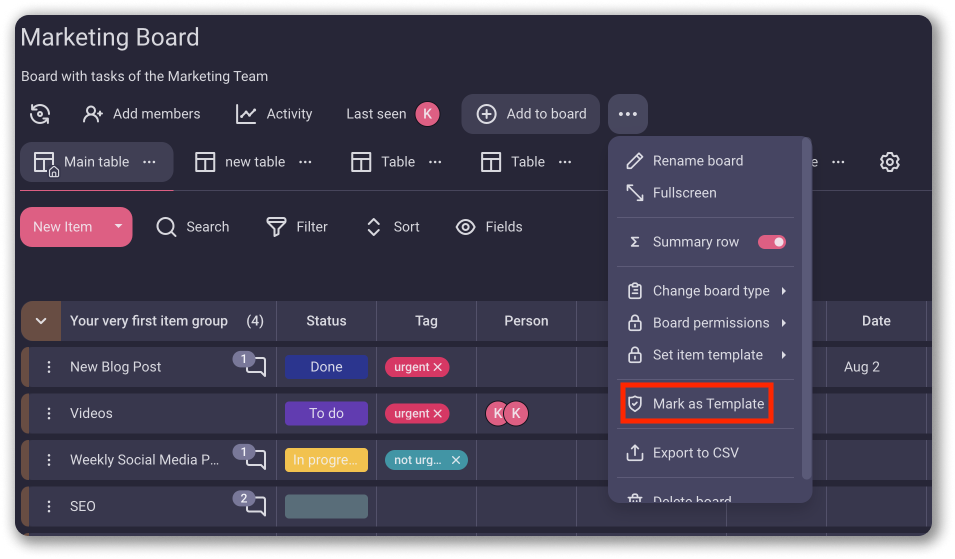955x559 pixels.
Task: Click the three-dot board options button
Action: [x=627, y=114]
